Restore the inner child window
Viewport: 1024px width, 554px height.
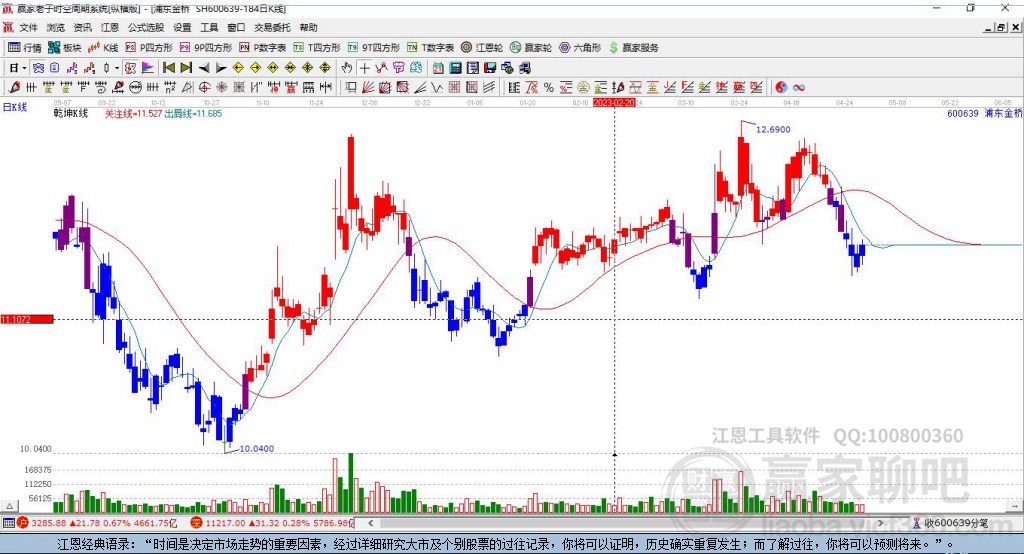click(1002, 27)
